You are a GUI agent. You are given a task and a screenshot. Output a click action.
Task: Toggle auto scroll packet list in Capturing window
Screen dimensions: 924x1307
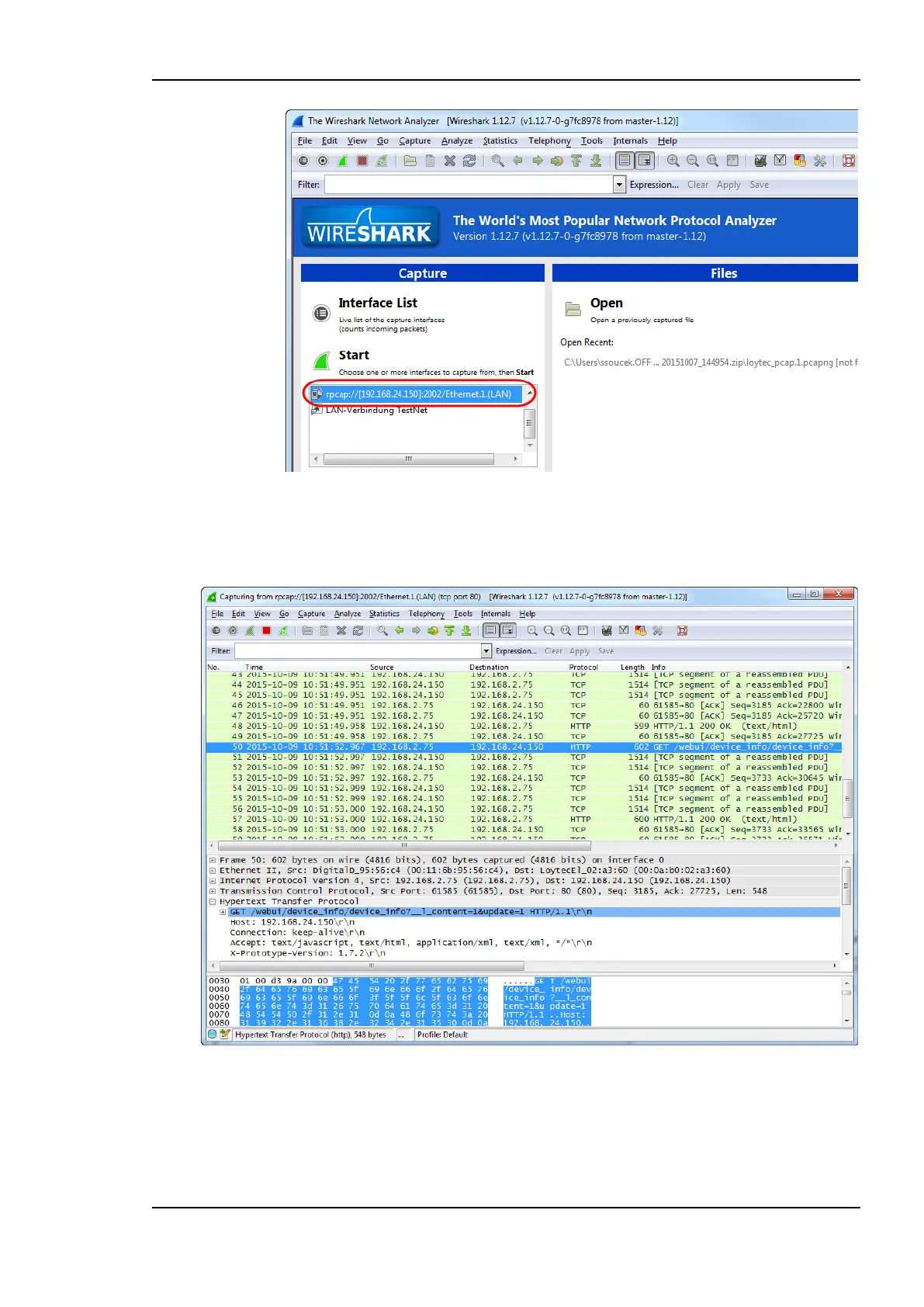[508, 631]
